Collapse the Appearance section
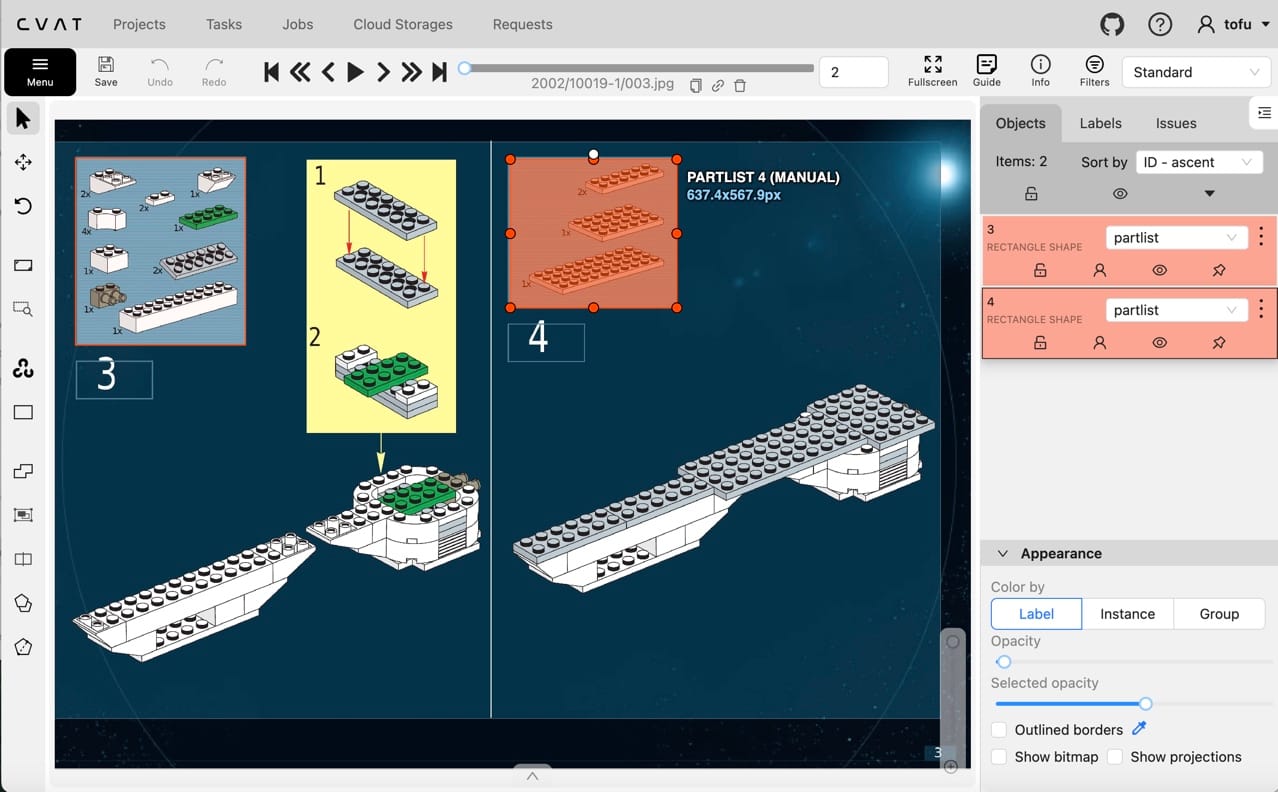 (x=1003, y=553)
